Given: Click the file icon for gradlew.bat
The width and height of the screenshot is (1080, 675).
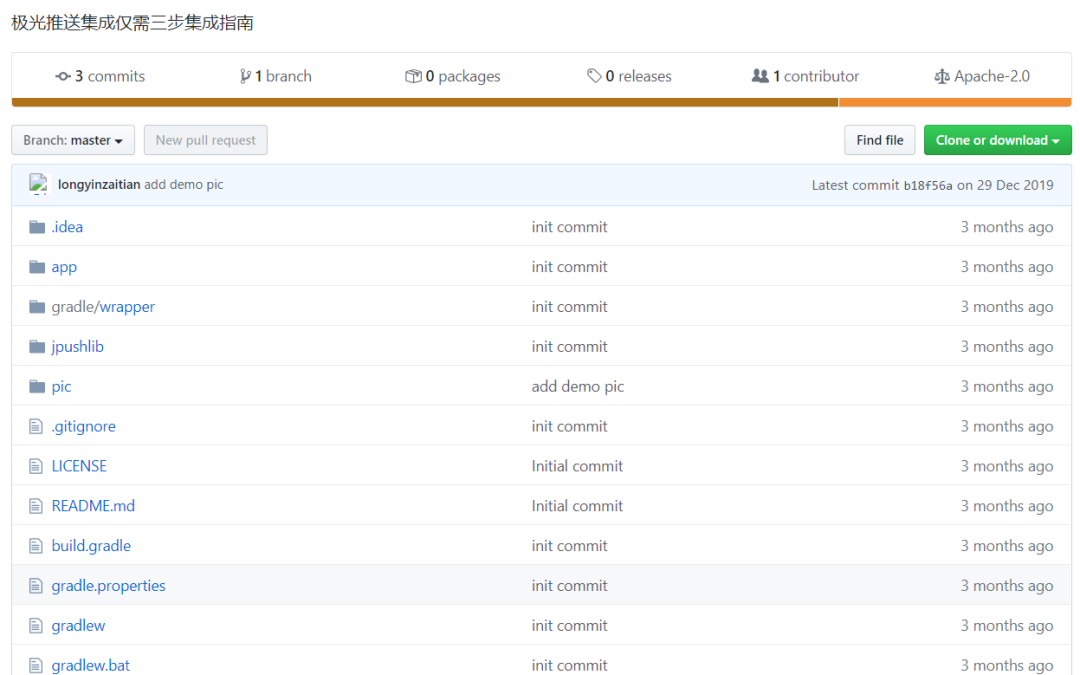Looking at the screenshot, I should (x=36, y=666).
